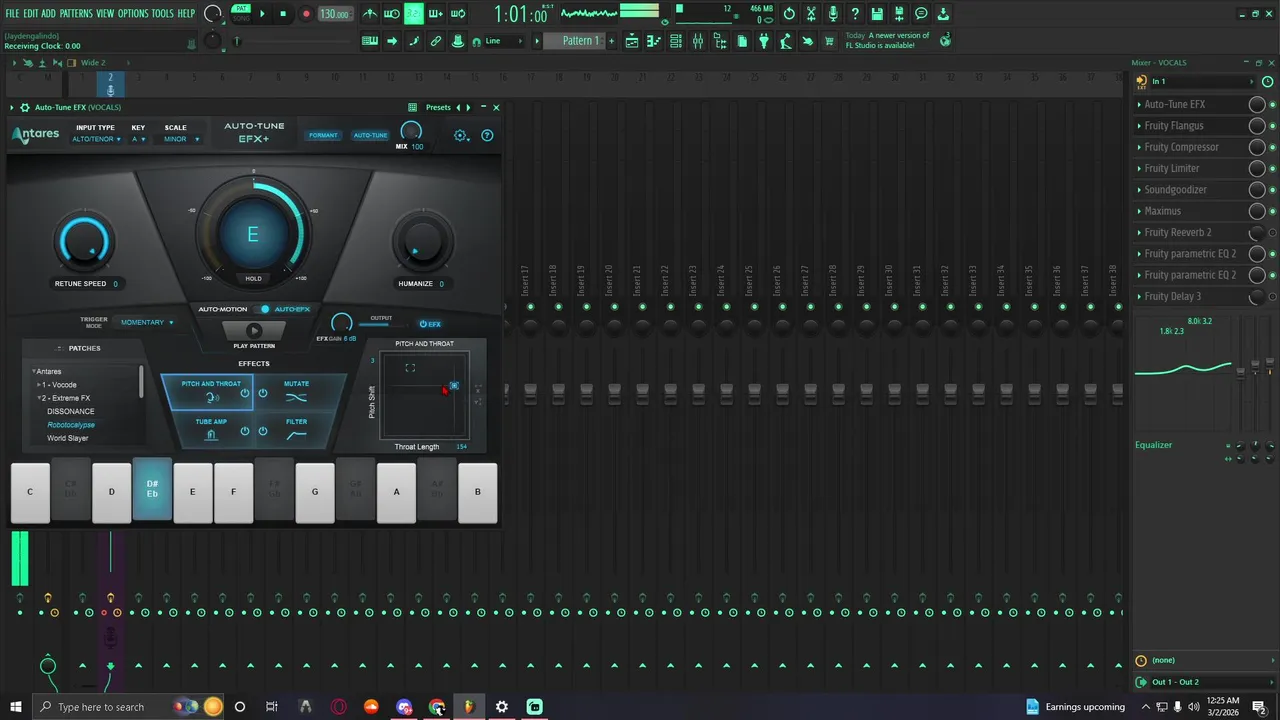This screenshot has height=720, width=1280.
Task: Open Auto-Tune EFX+ help question icon
Action: pos(487,135)
